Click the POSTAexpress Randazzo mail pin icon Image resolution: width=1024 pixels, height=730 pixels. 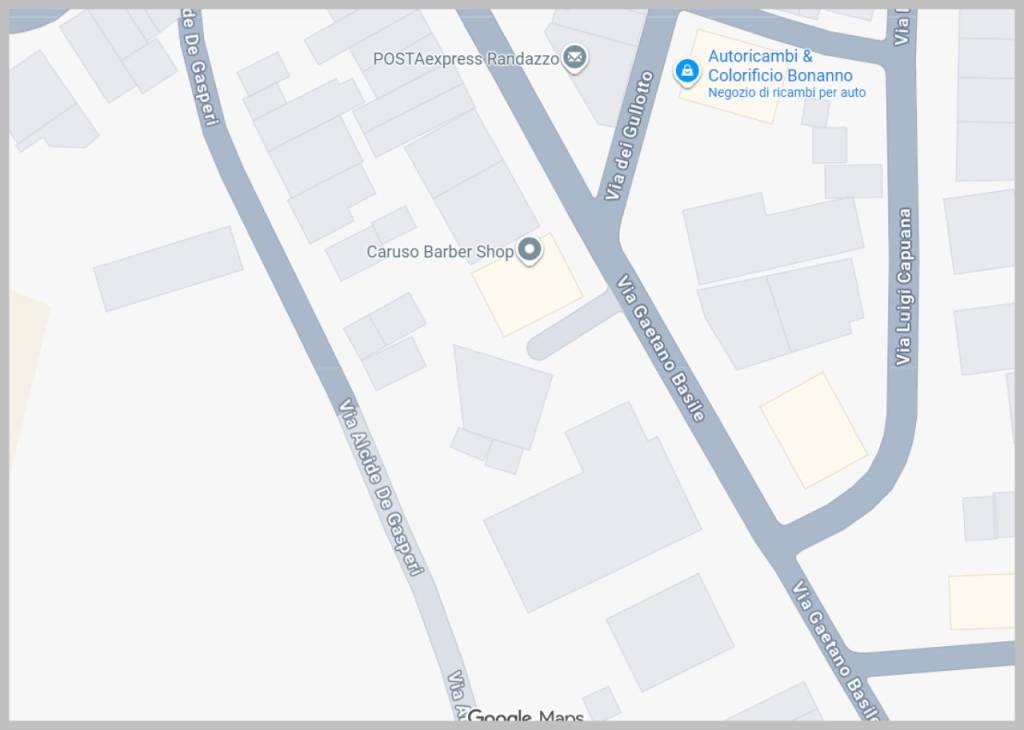(x=575, y=58)
